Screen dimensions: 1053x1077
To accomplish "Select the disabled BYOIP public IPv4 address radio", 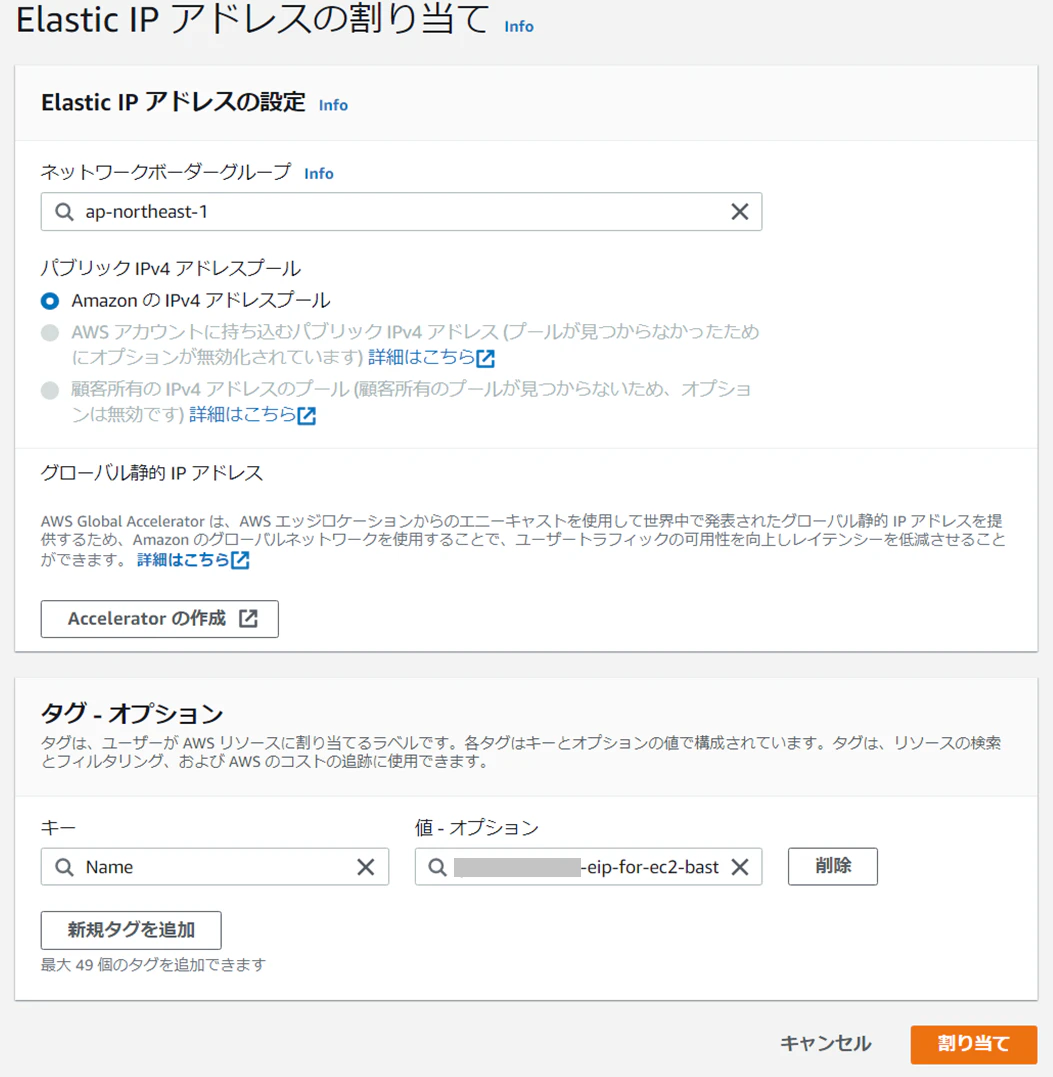I will click(x=50, y=333).
